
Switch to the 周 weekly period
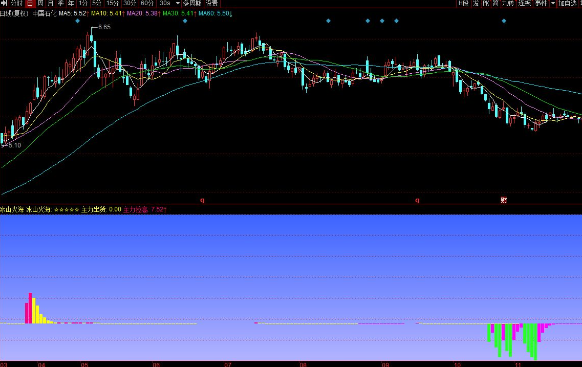coord(40,3)
